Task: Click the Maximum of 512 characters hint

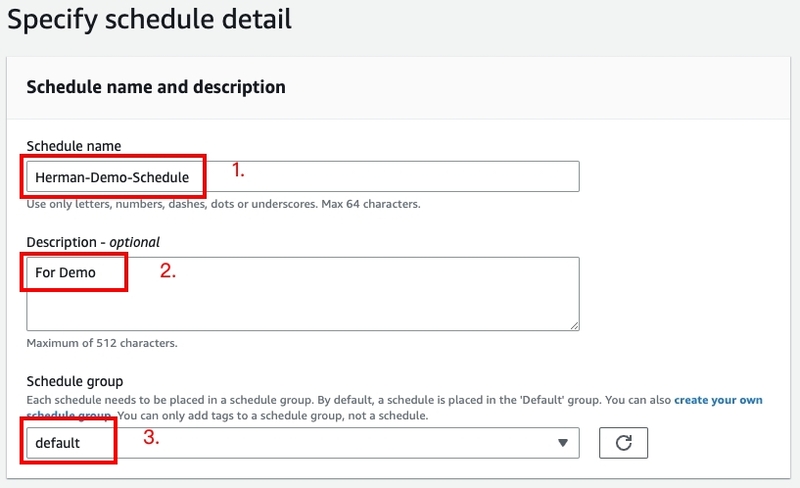Action: pyautogui.click(x=102, y=343)
